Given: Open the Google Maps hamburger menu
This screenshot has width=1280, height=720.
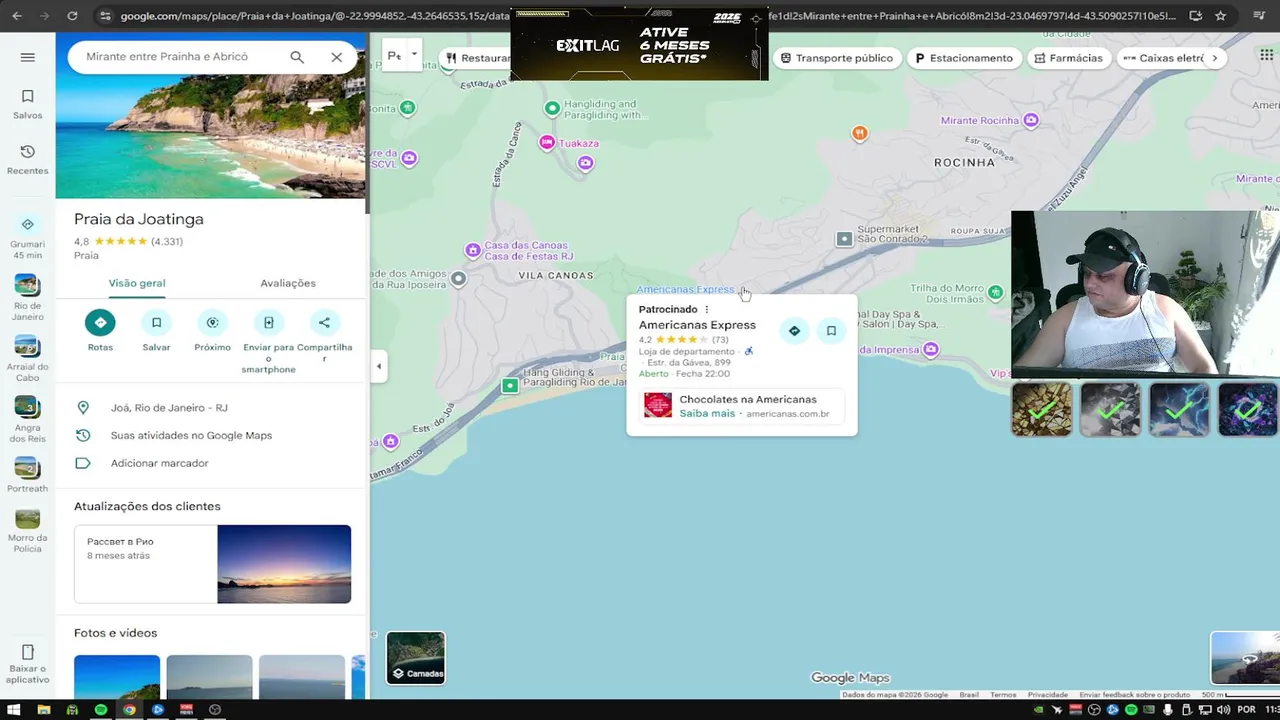Looking at the screenshot, I should click(x=27, y=57).
